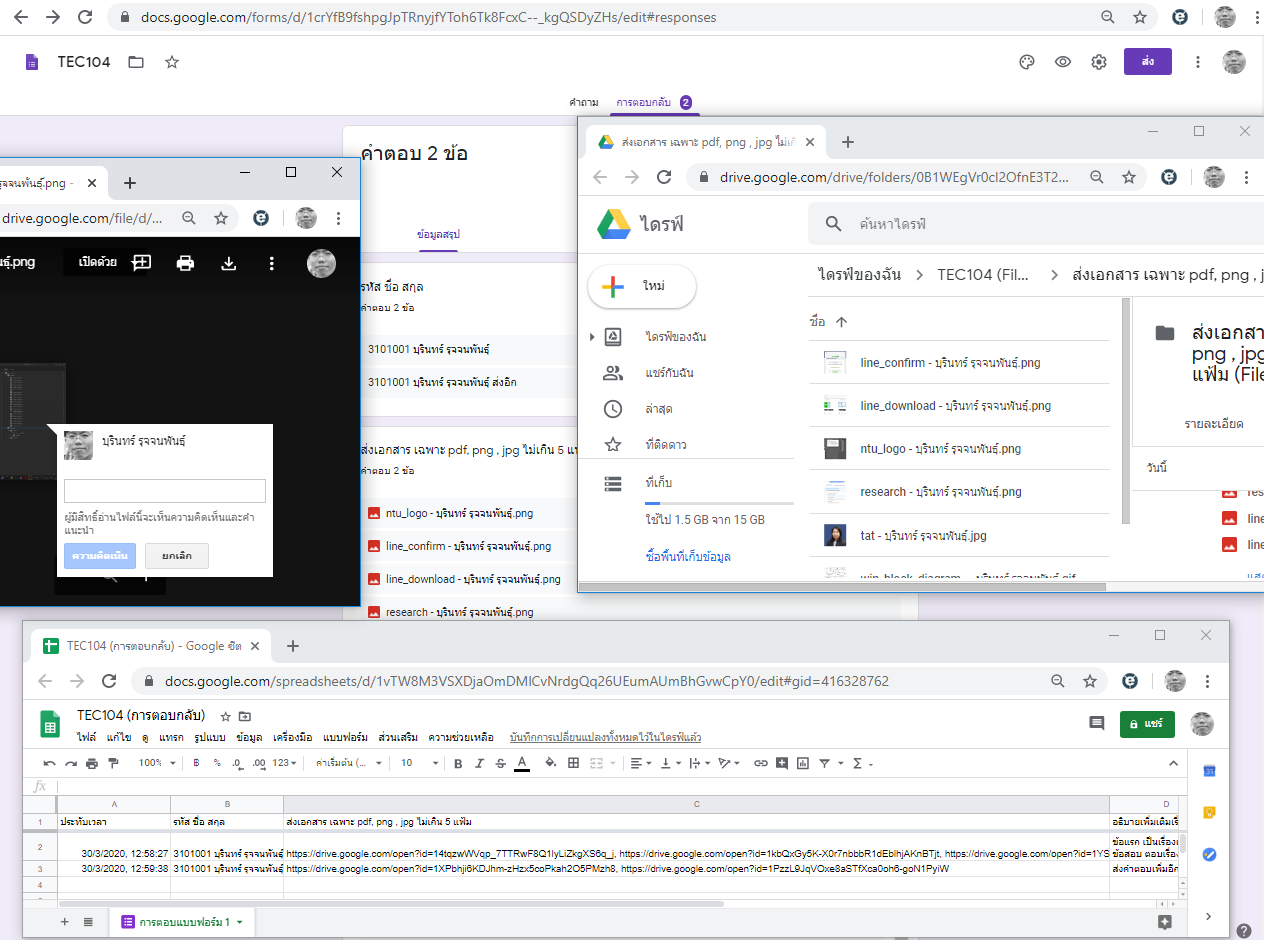This screenshot has width=1264, height=940.
Task: Click the comment text input field
Action: tap(165, 491)
